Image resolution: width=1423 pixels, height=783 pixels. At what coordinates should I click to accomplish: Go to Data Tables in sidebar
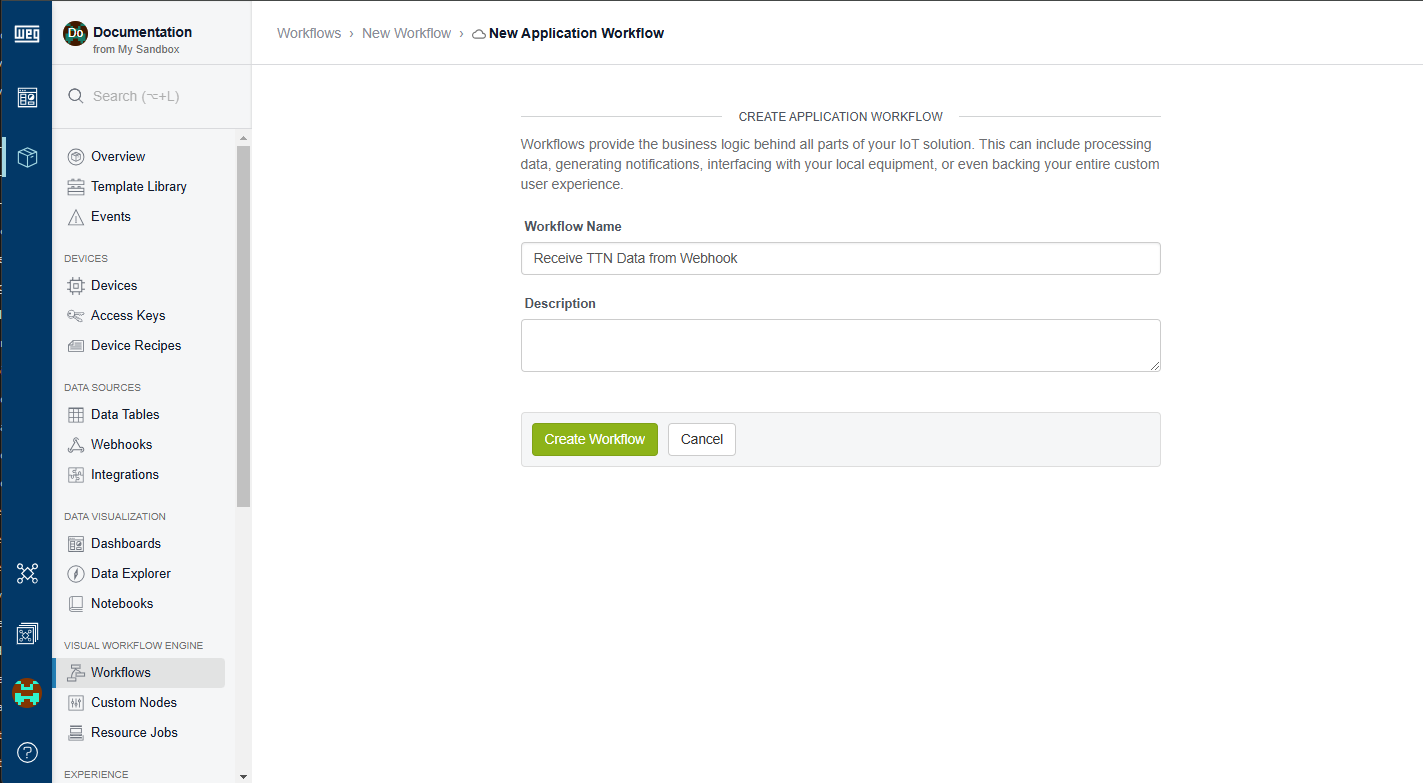124,414
